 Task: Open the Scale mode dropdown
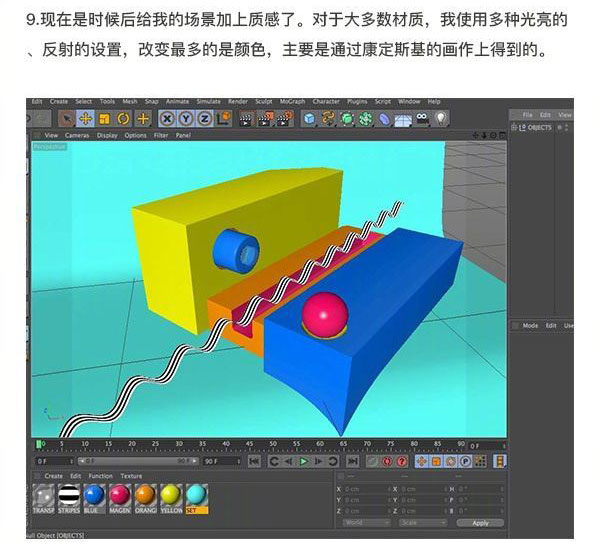point(423,523)
